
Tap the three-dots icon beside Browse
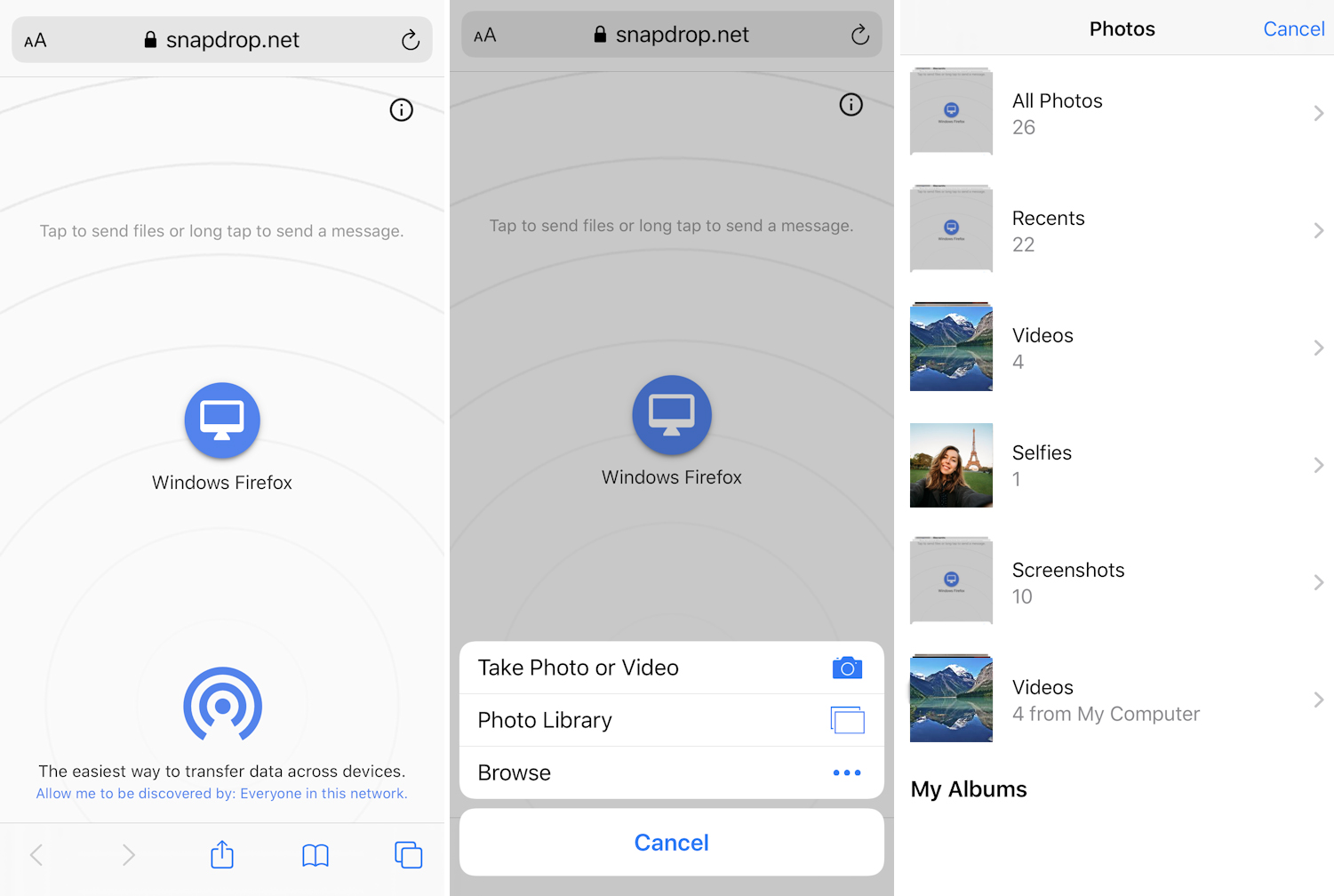pos(847,772)
